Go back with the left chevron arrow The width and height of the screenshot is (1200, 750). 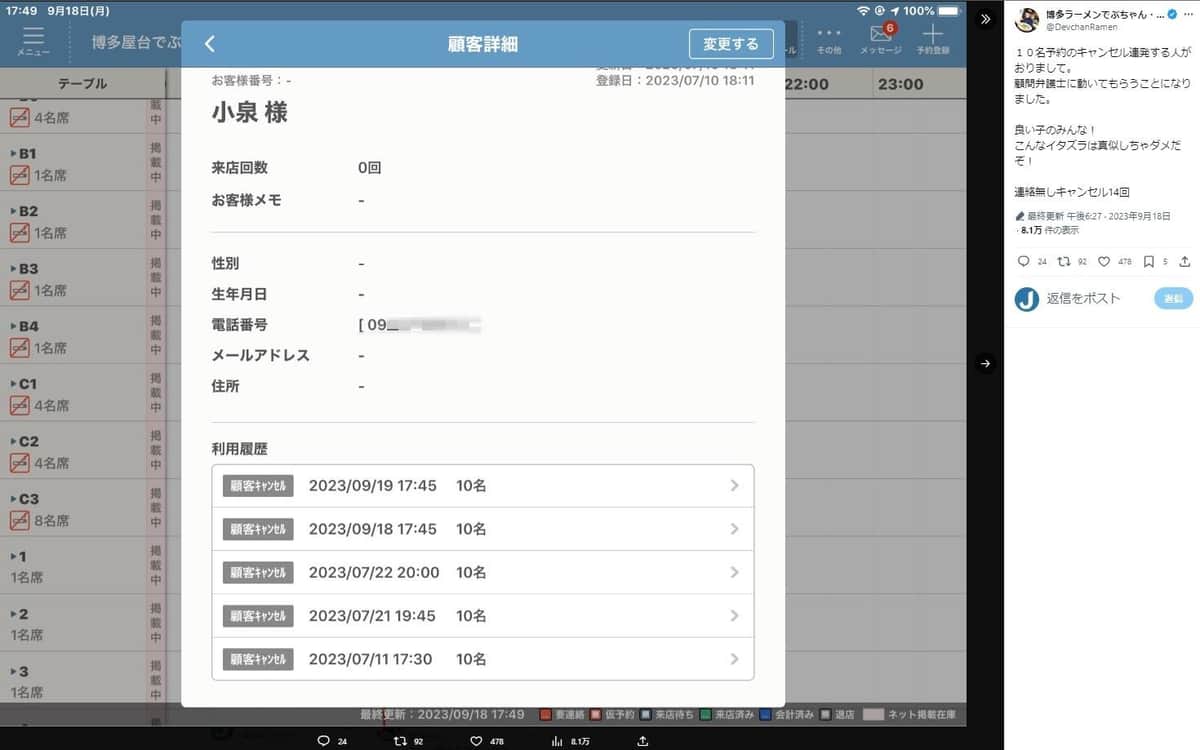coord(210,44)
